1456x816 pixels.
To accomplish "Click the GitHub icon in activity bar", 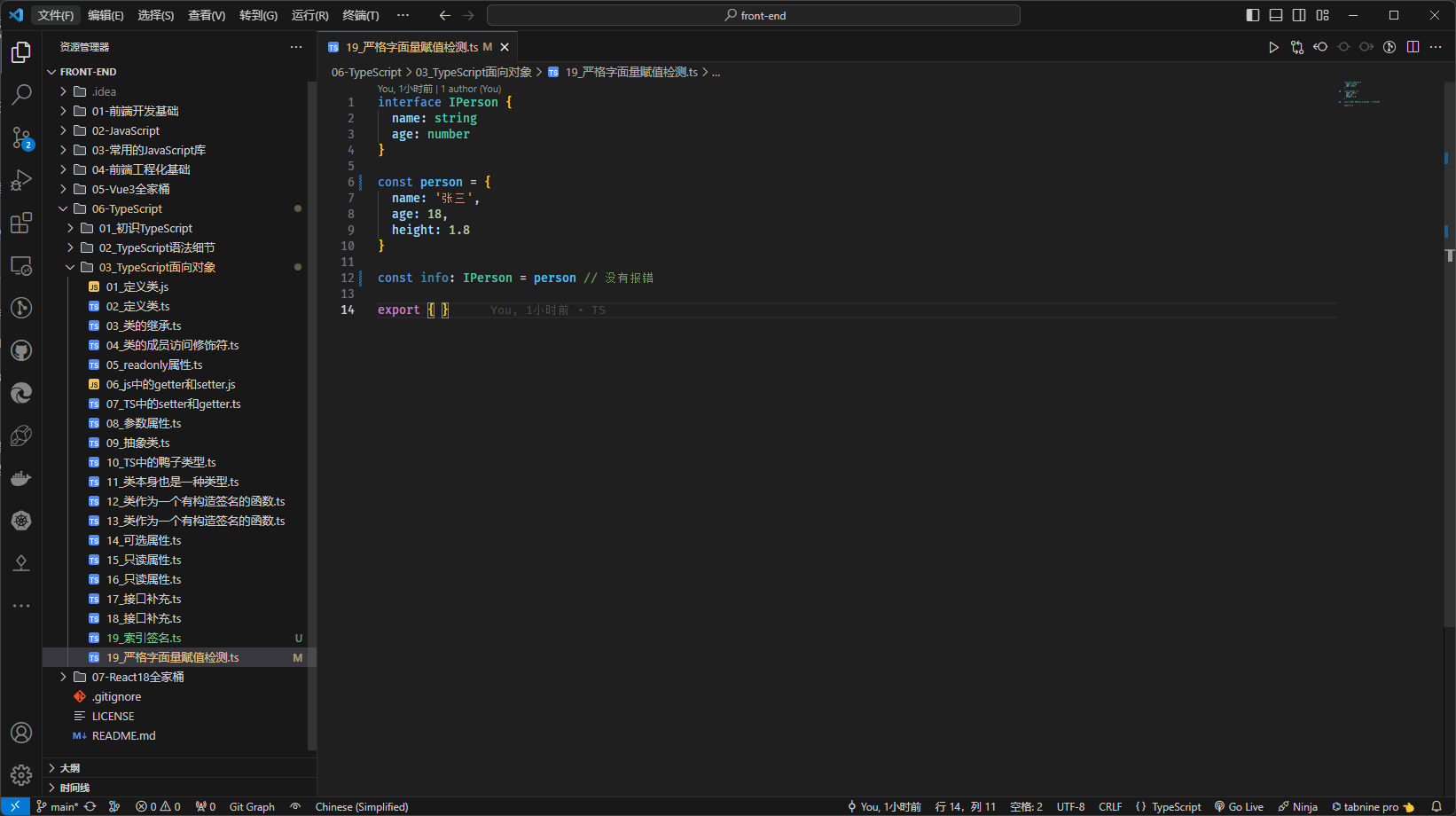I will point(21,351).
